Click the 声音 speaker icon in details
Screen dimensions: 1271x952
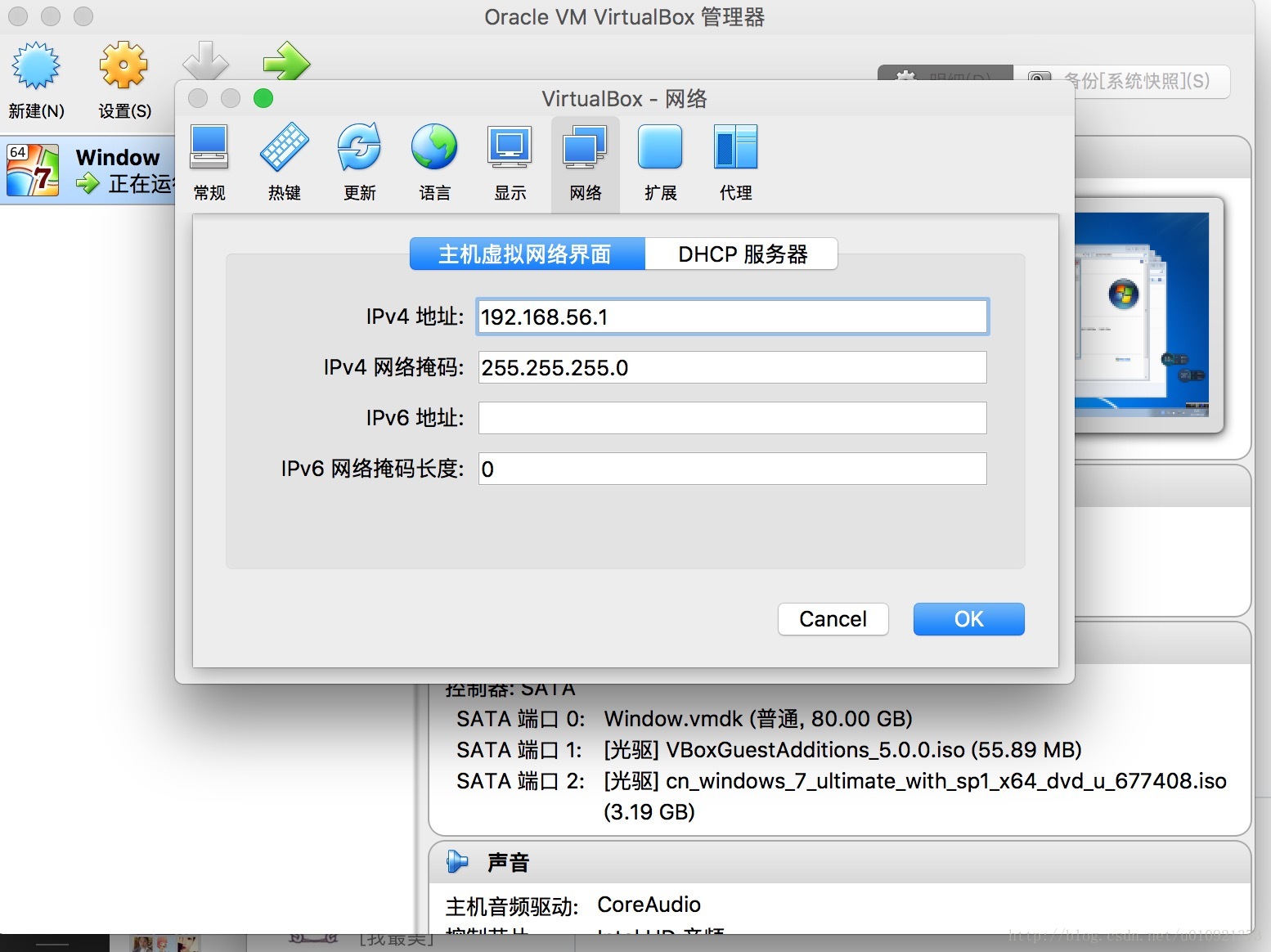coord(457,861)
